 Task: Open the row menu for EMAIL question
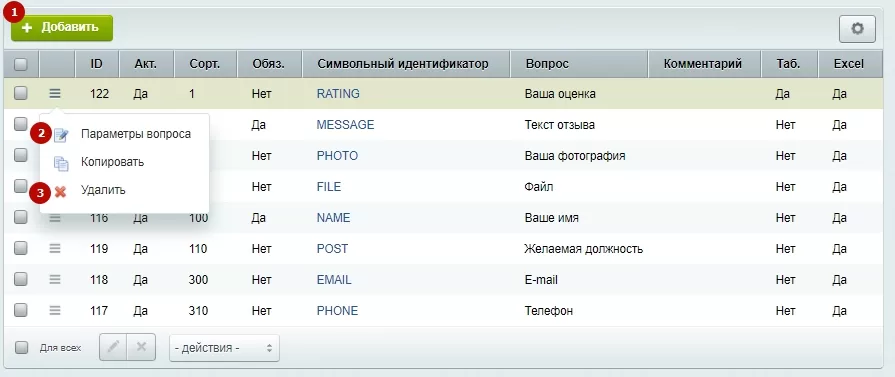(x=55, y=279)
